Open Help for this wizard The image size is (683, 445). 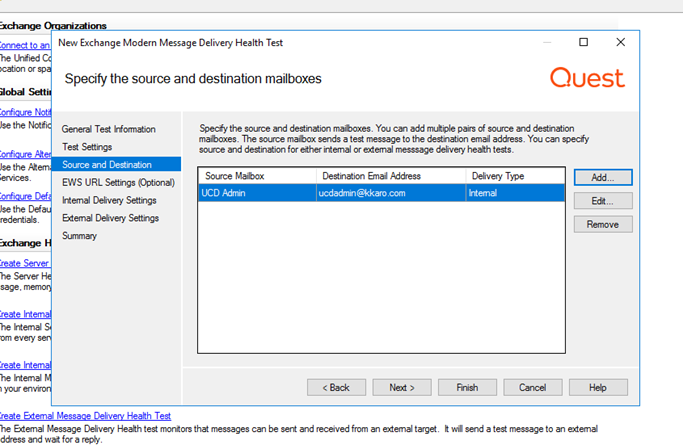598,387
